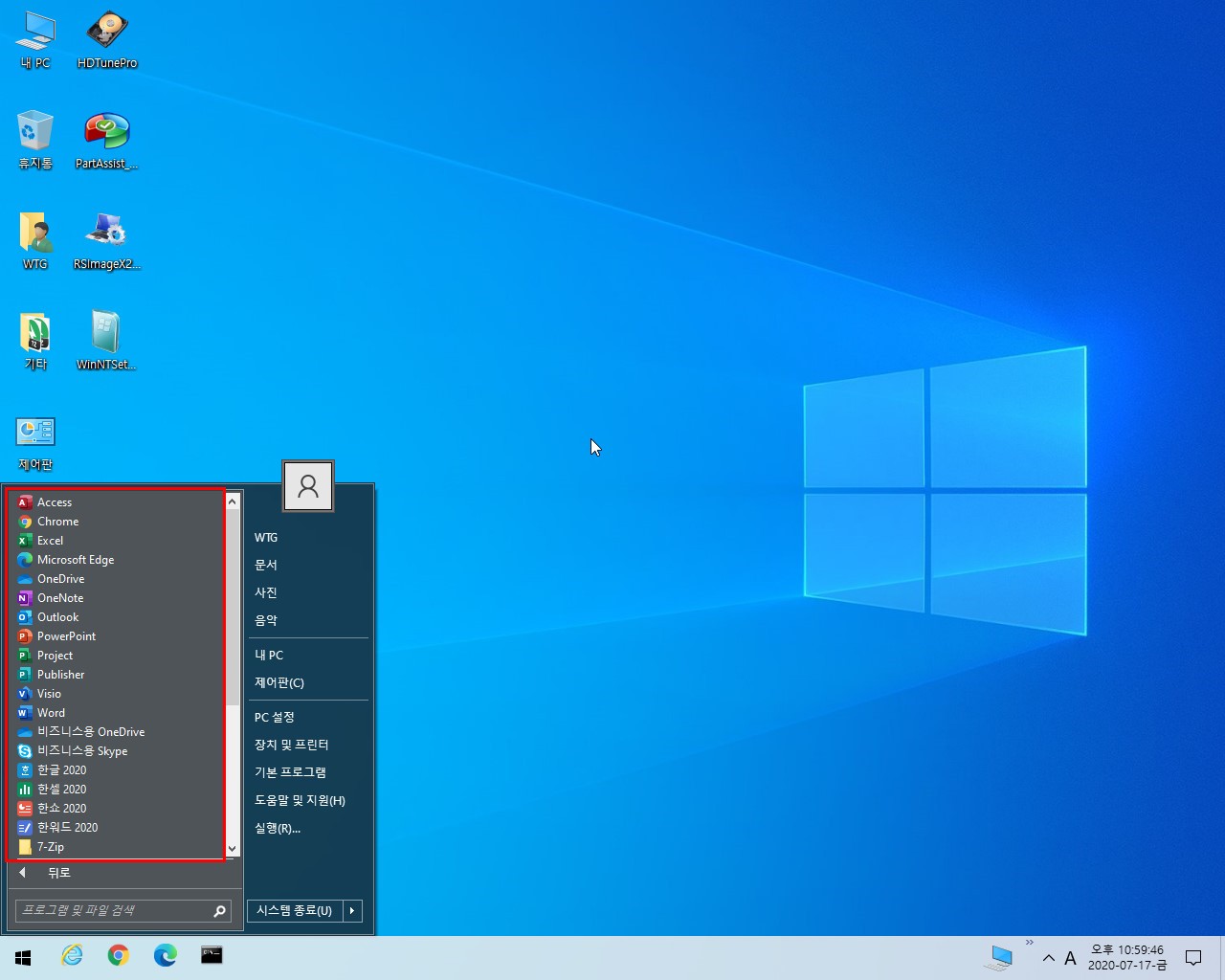Image resolution: width=1225 pixels, height=980 pixels.
Task: Open Internet Explorer from the taskbar
Action: point(72,955)
